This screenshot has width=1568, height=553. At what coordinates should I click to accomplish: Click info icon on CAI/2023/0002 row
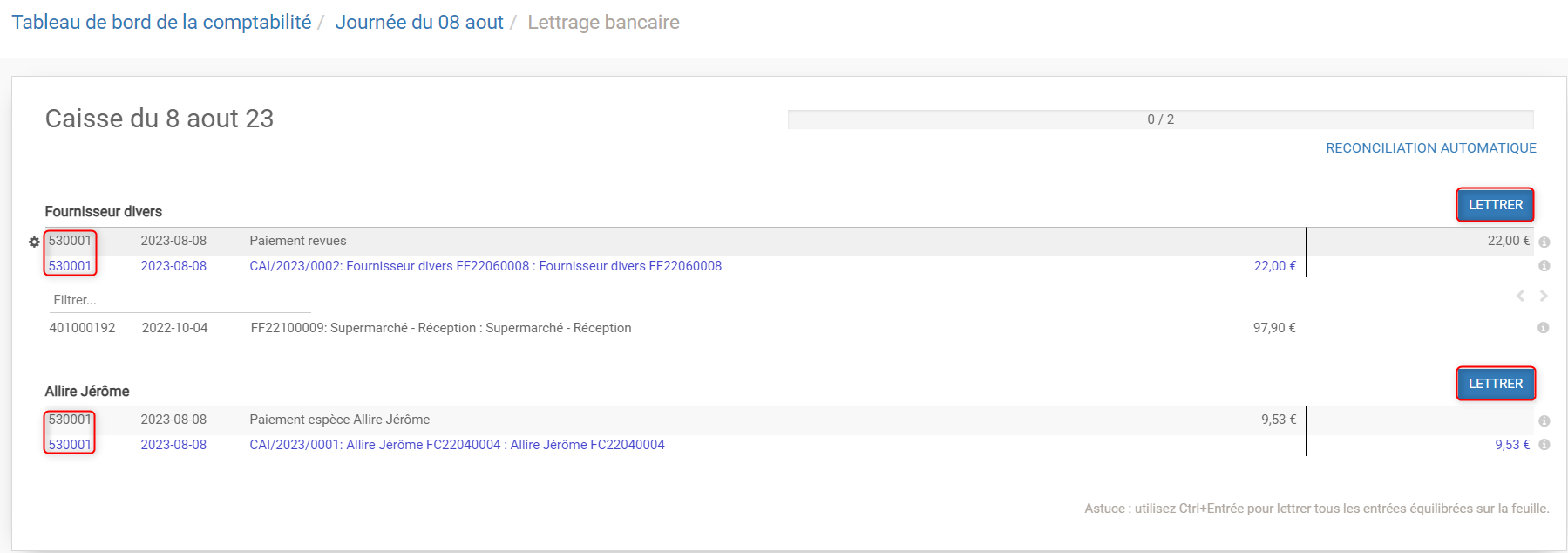pos(1544,266)
